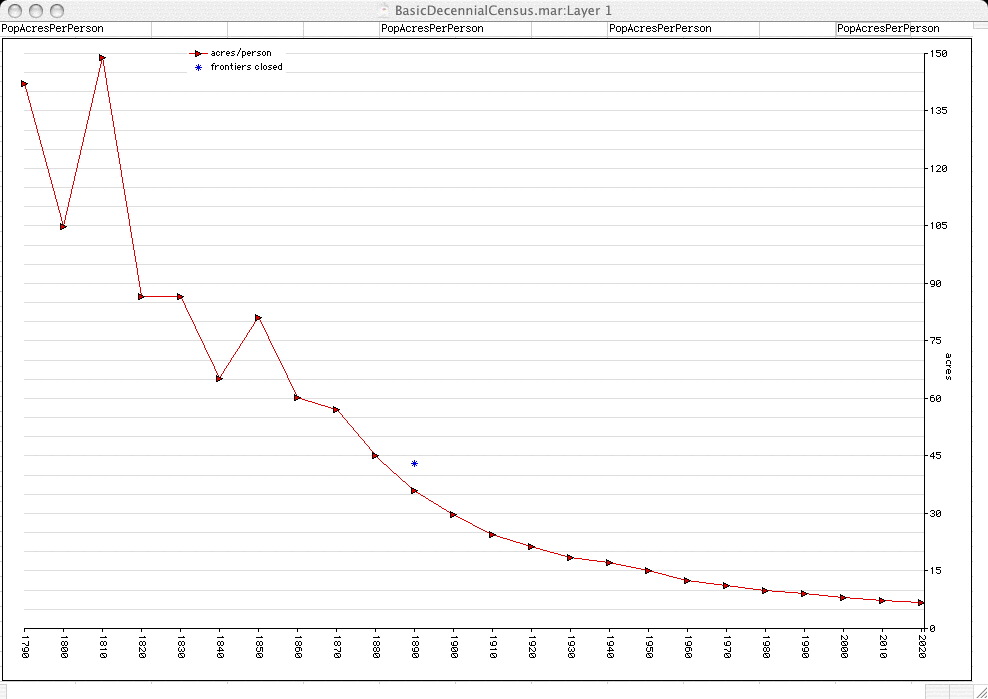Select the rightmost PopAcresPerPerson column header
988x699 pixels.
point(887,29)
